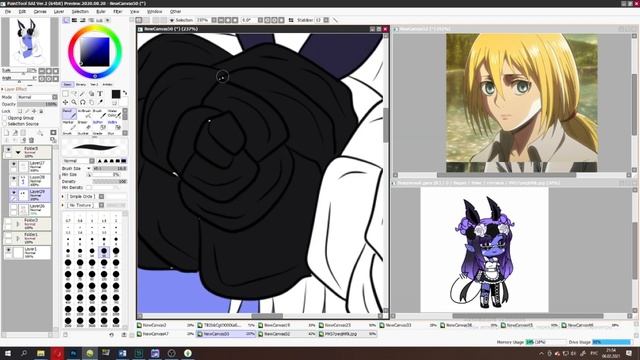640x360 pixels.
Task: Expand the Folder3 layer group
Action: pyautogui.click(x=18, y=224)
